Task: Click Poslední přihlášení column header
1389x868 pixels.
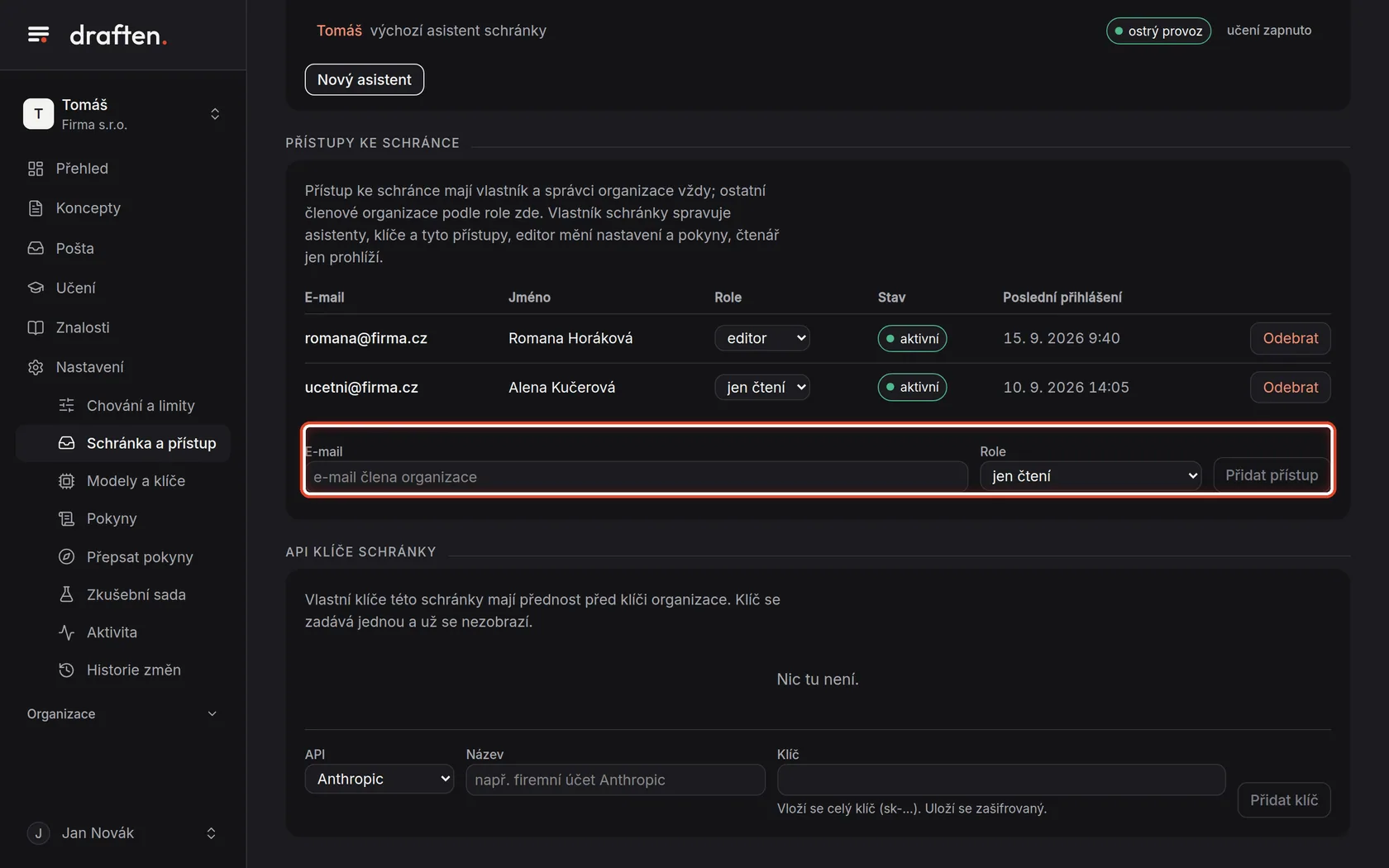Action: tap(1062, 297)
